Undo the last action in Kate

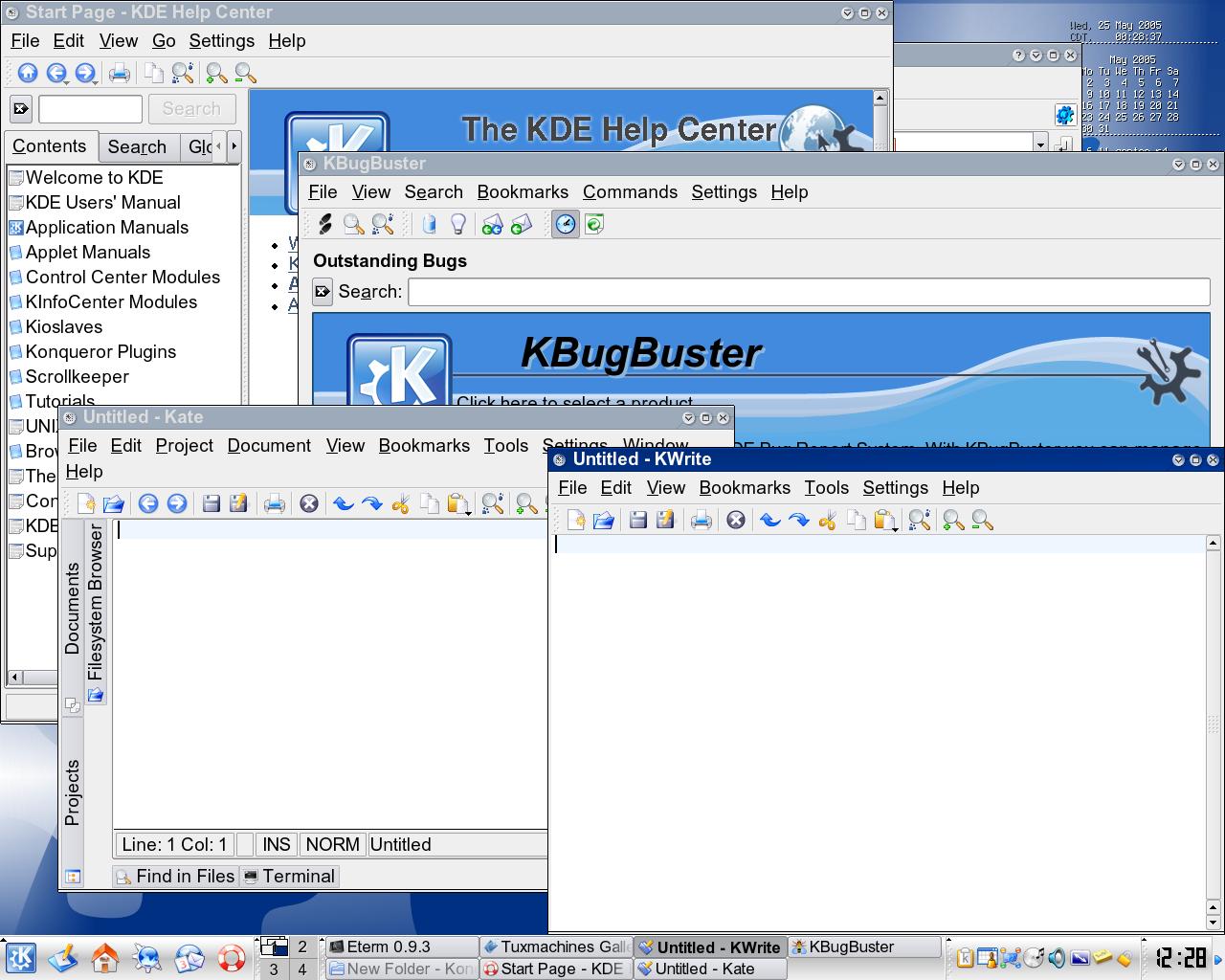point(343,503)
